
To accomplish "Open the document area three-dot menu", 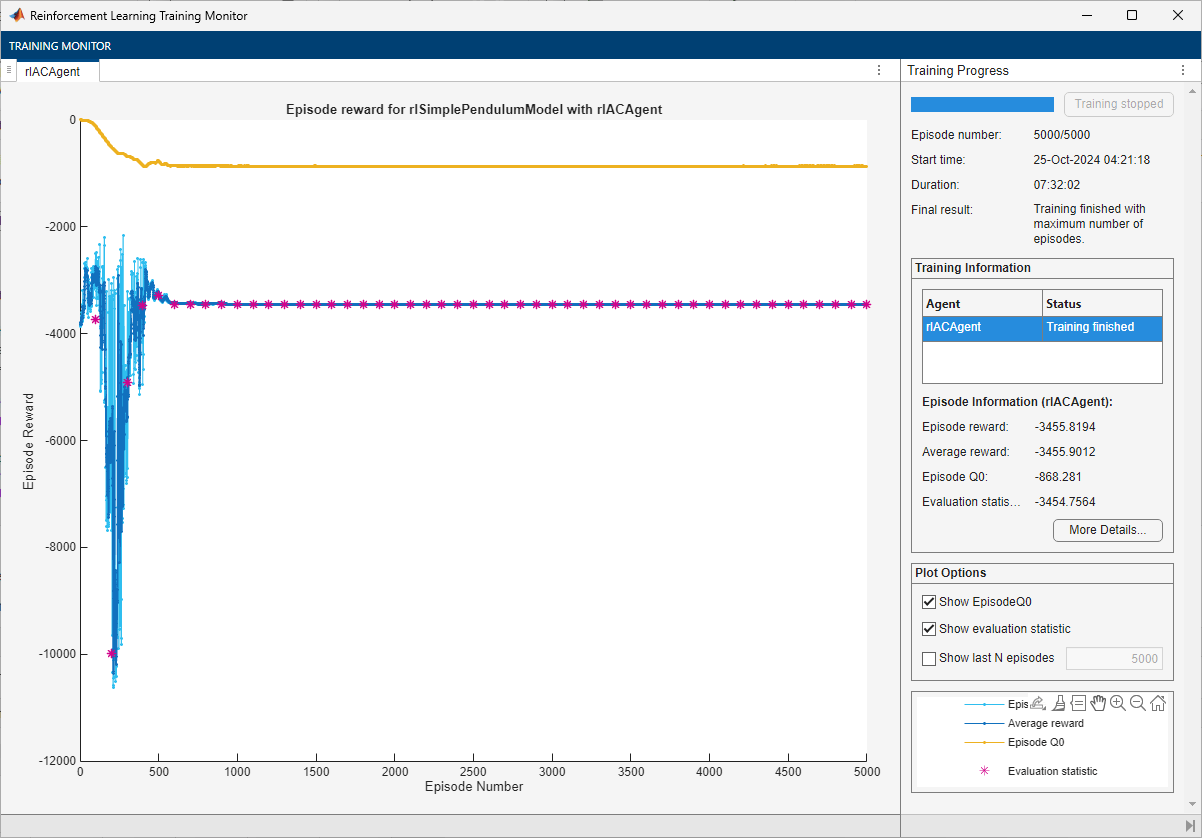I will pos(879,71).
